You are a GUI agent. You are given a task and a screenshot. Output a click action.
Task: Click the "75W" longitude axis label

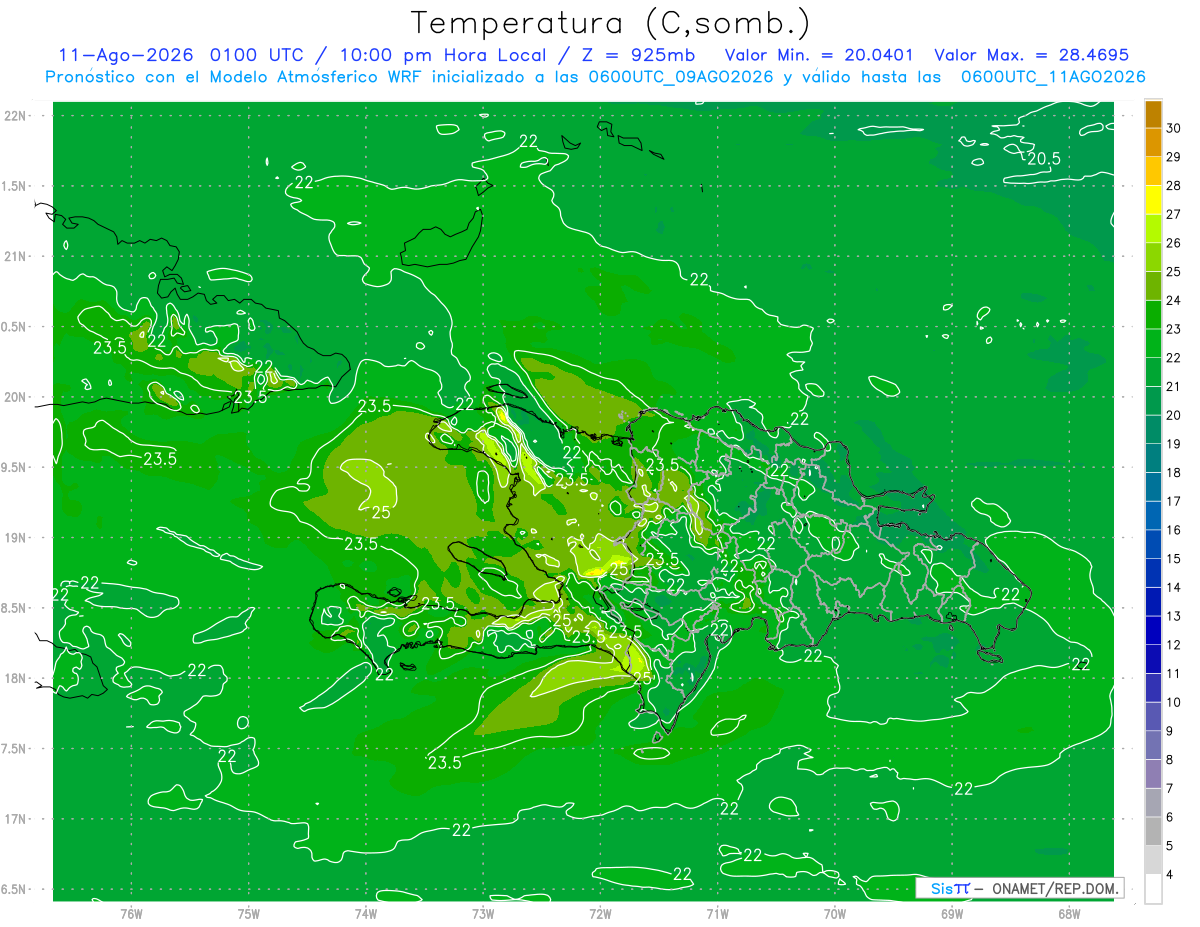coord(249,913)
